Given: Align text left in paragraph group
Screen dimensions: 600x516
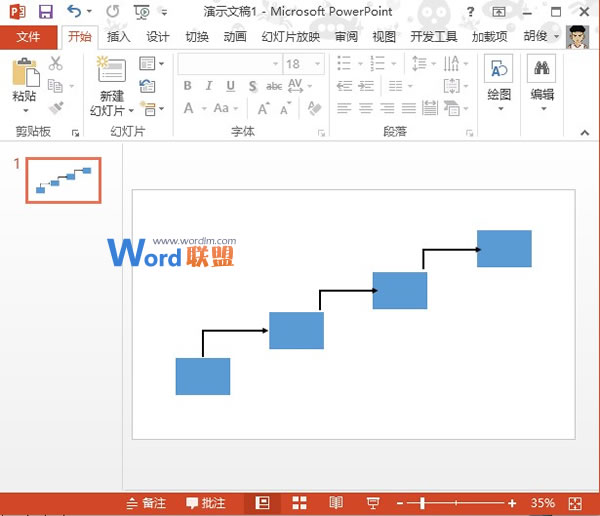Looking at the screenshot, I should [x=344, y=109].
